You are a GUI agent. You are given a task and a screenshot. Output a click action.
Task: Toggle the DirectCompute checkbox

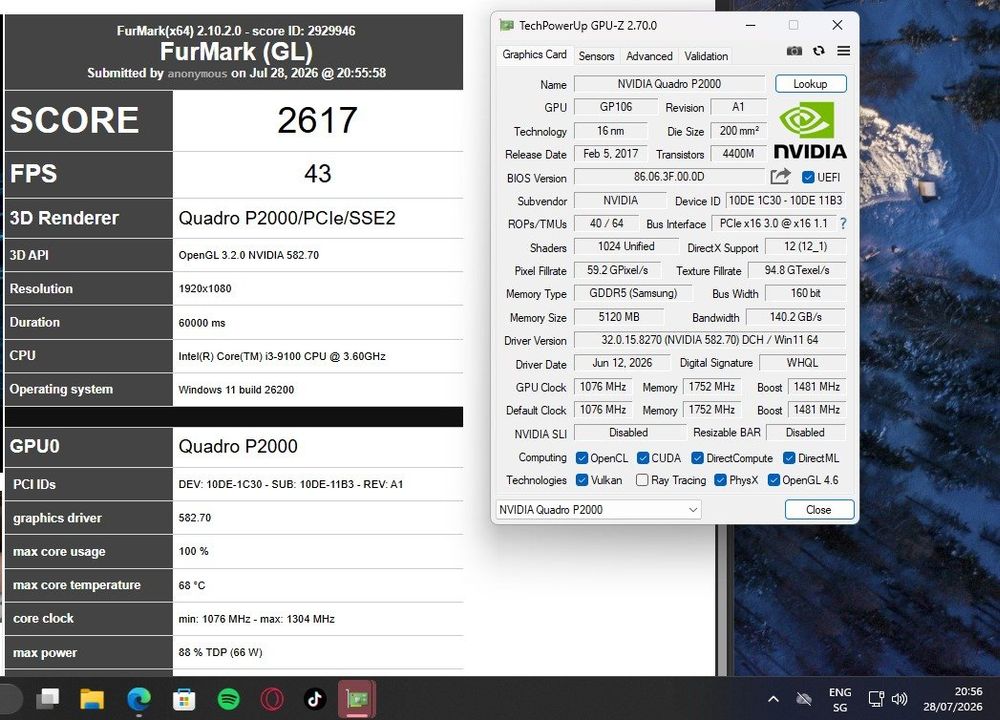point(697,458)
